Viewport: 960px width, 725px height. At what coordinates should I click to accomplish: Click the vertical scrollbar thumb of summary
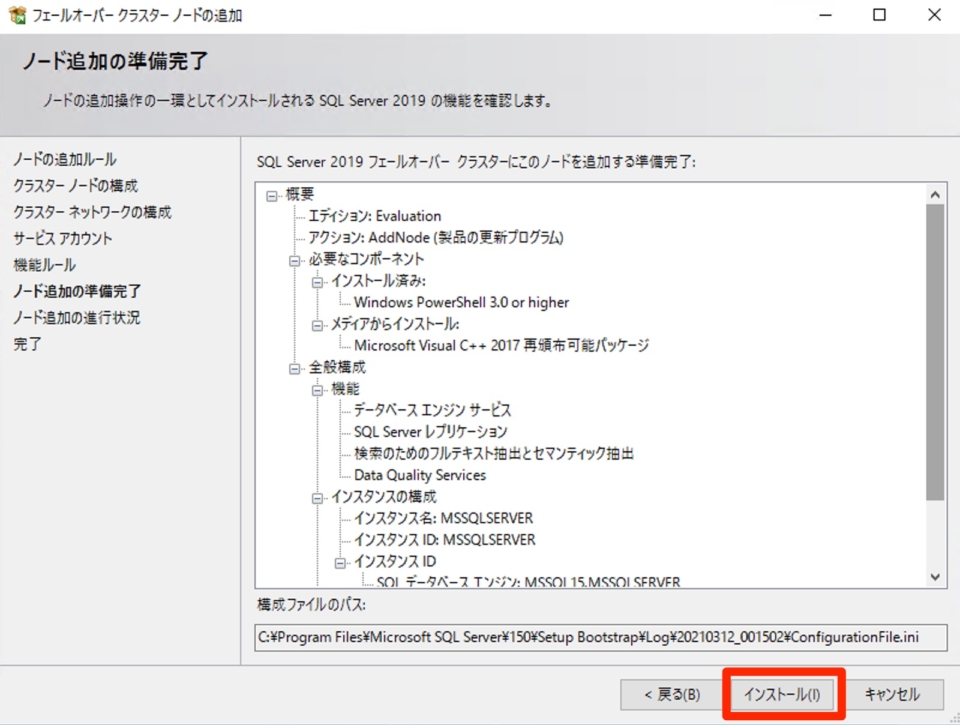click(x=935, y=352)
